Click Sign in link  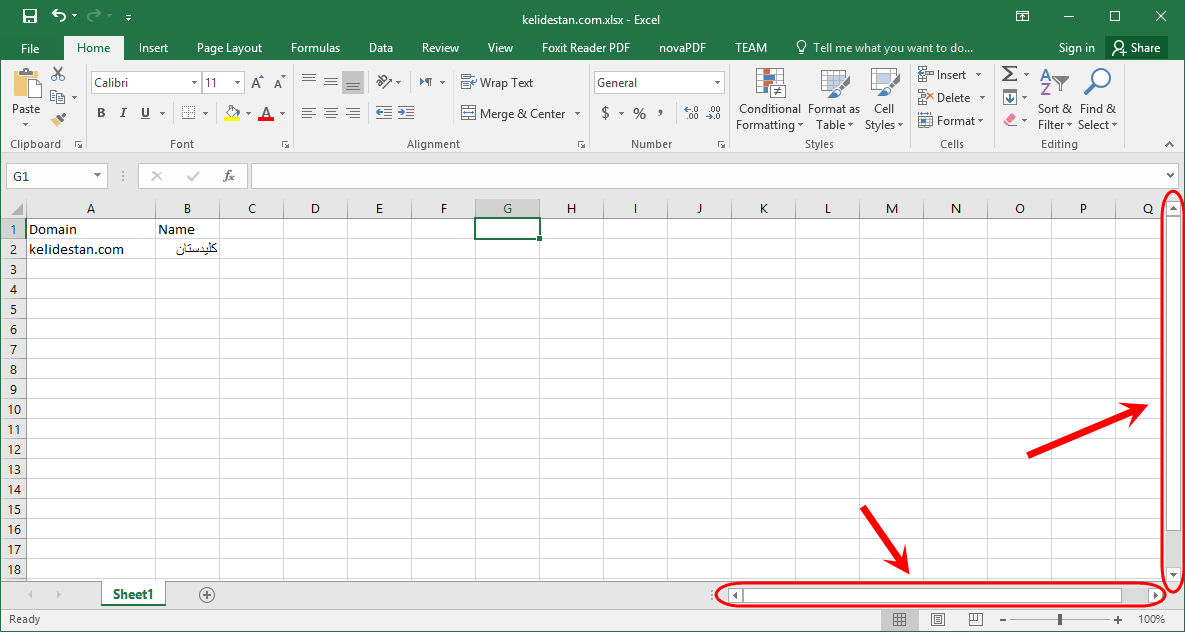tap(1076, 48)
